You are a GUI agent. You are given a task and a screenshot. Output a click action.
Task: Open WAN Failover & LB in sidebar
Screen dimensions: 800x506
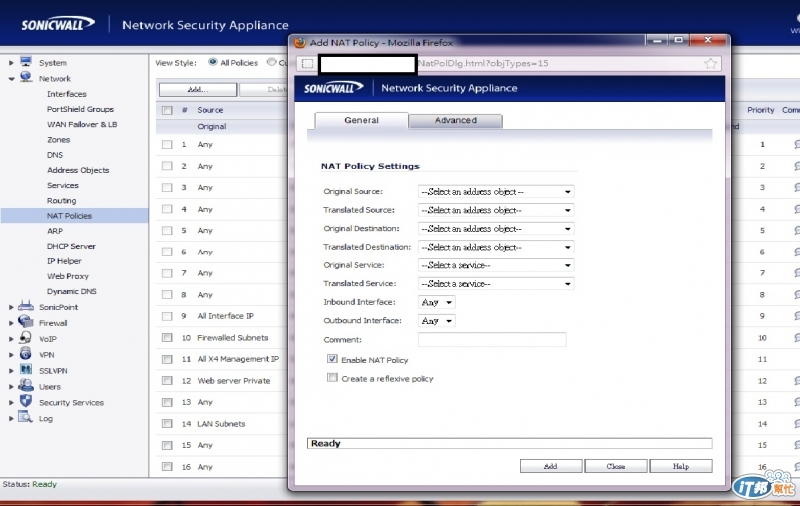pos(82,124)
